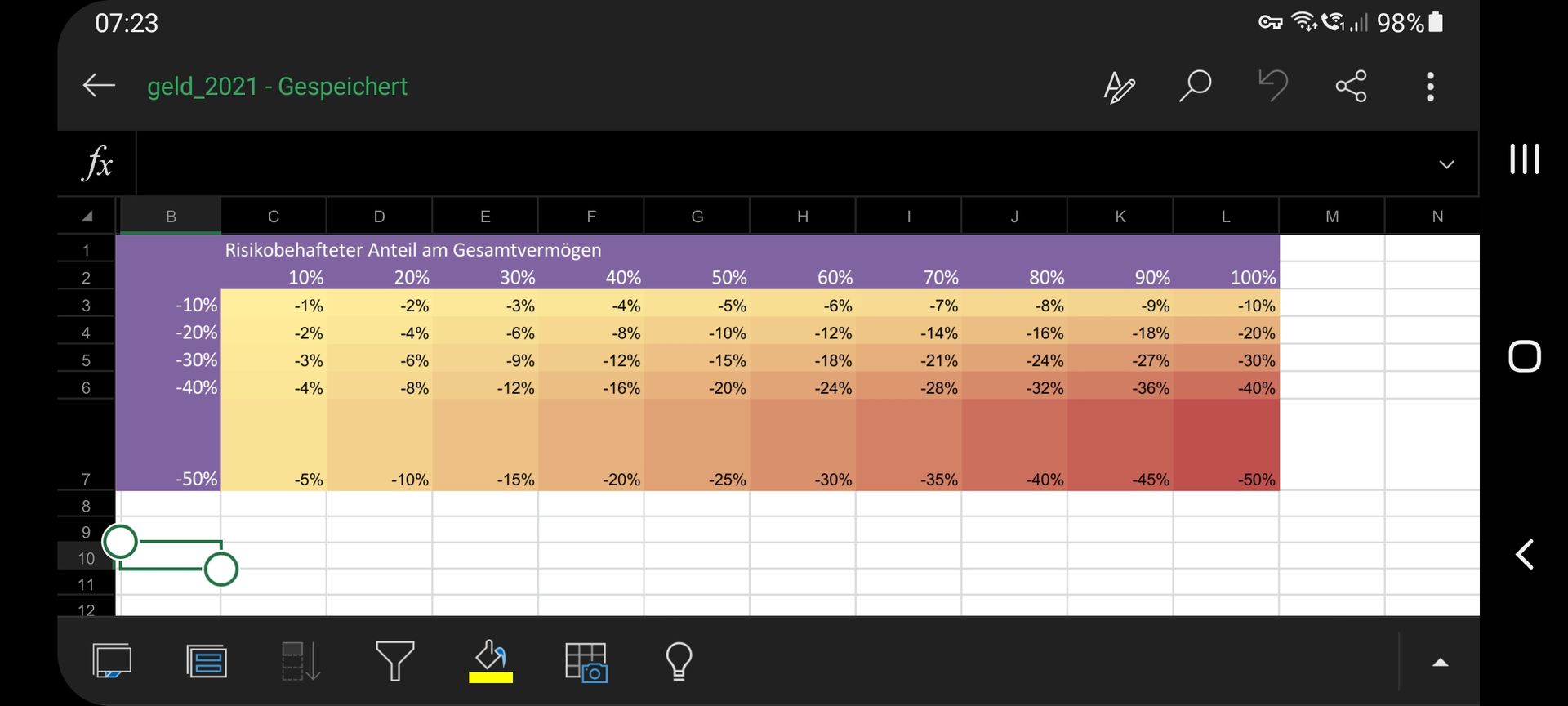Tap the fx insert function button
This screenshot has height=706, width=1568.
coord(97,163)
